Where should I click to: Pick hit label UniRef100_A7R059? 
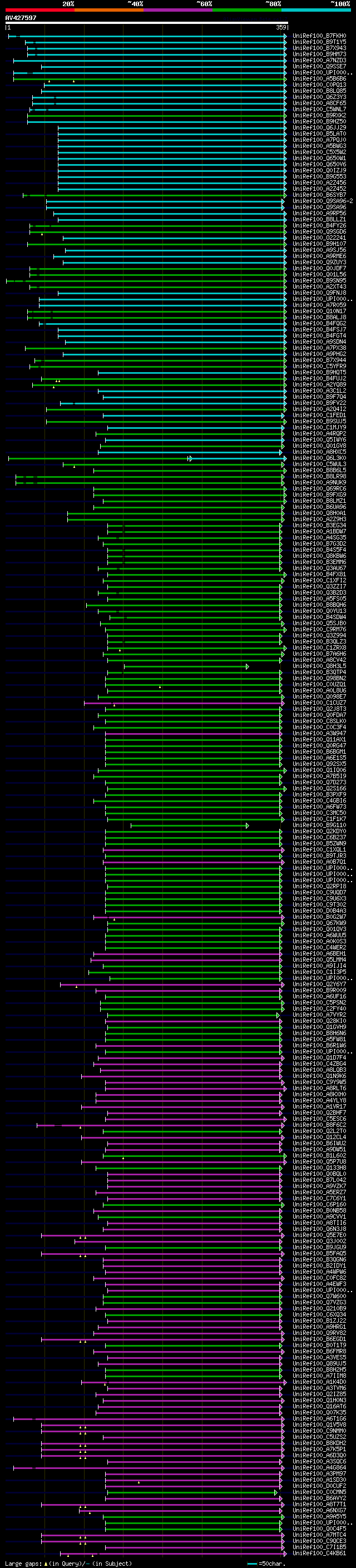(319, 305)
